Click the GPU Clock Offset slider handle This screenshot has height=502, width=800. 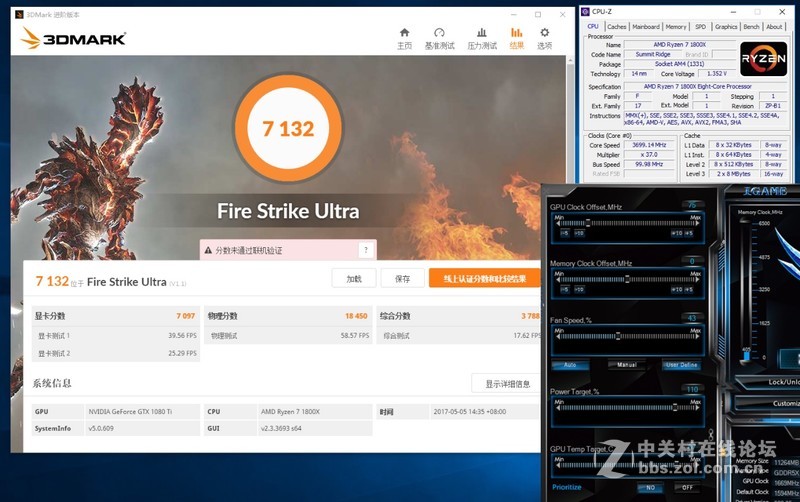(588, 223)
